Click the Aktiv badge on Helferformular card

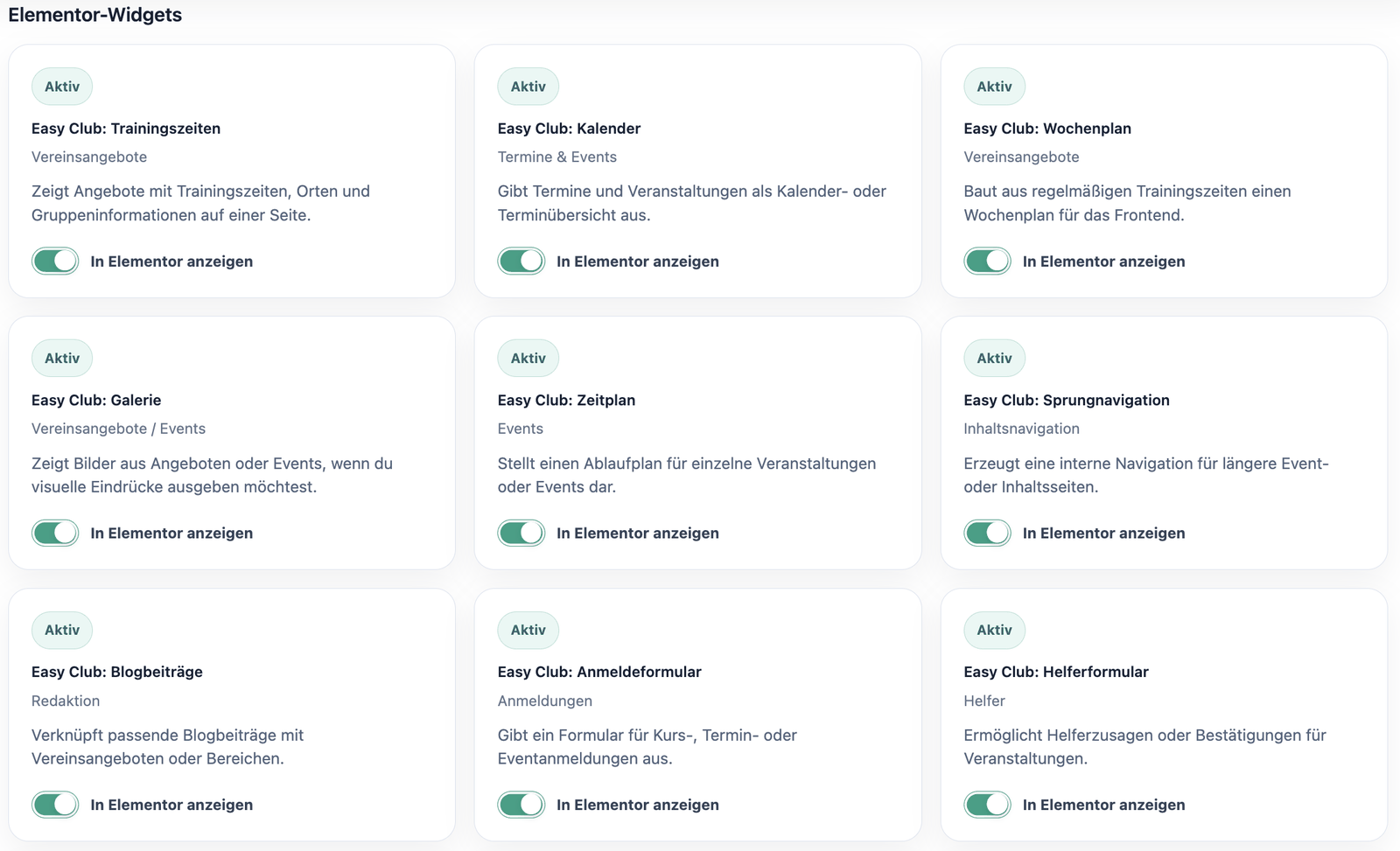995,630
